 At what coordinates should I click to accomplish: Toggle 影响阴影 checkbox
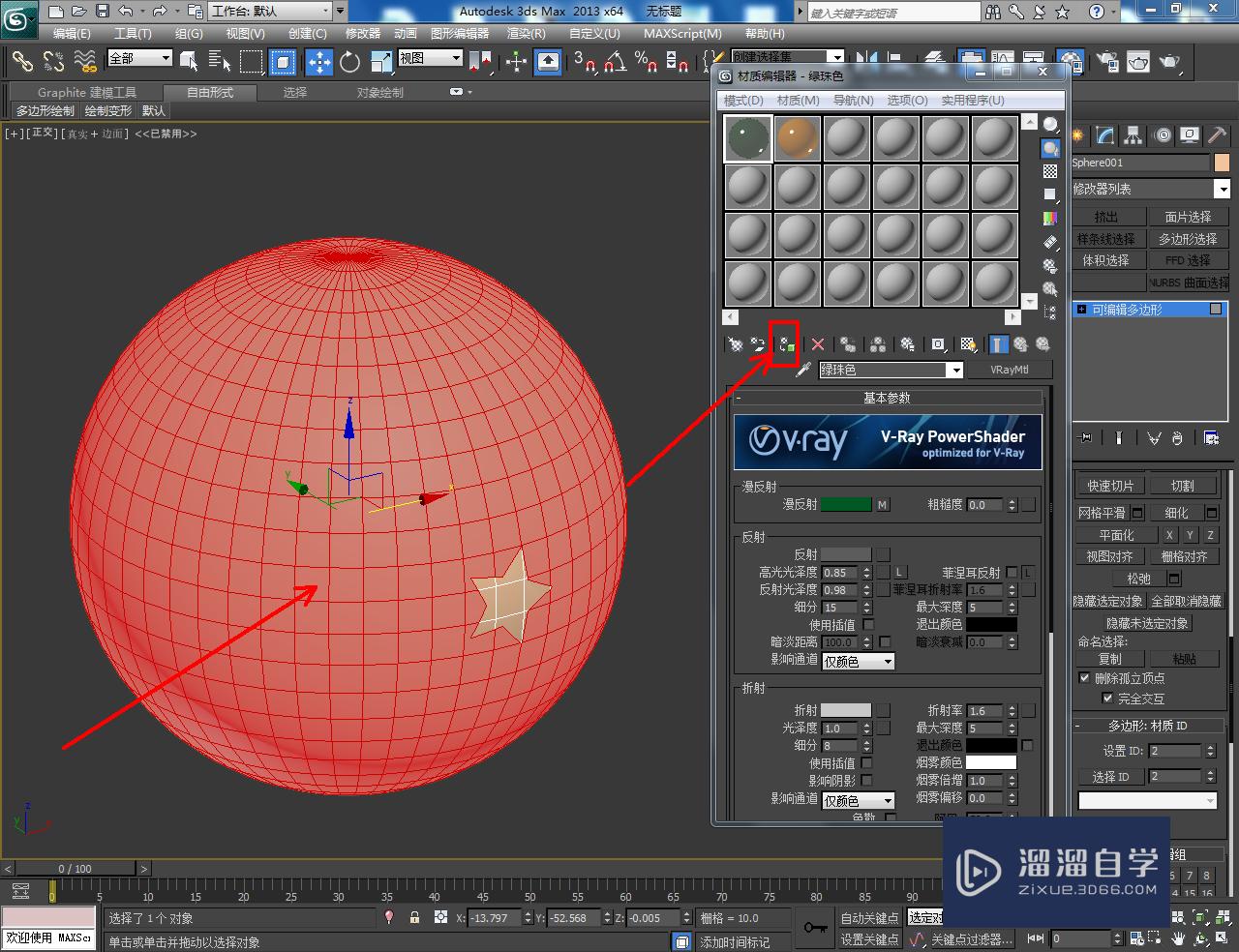click(x=867, y=781)
